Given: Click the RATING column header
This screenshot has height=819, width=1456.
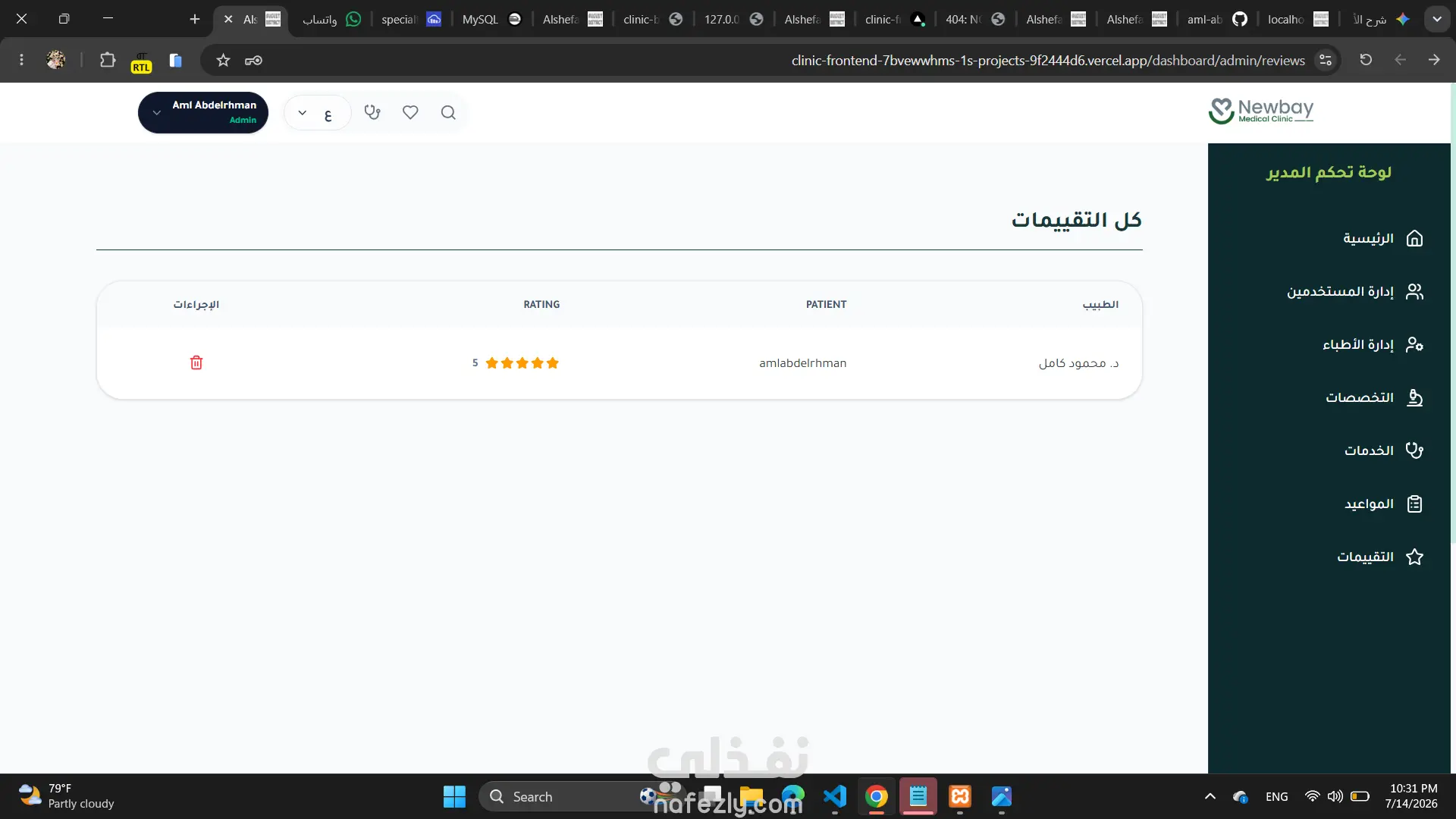Looking at the screenshot, I should click(541, 304).
